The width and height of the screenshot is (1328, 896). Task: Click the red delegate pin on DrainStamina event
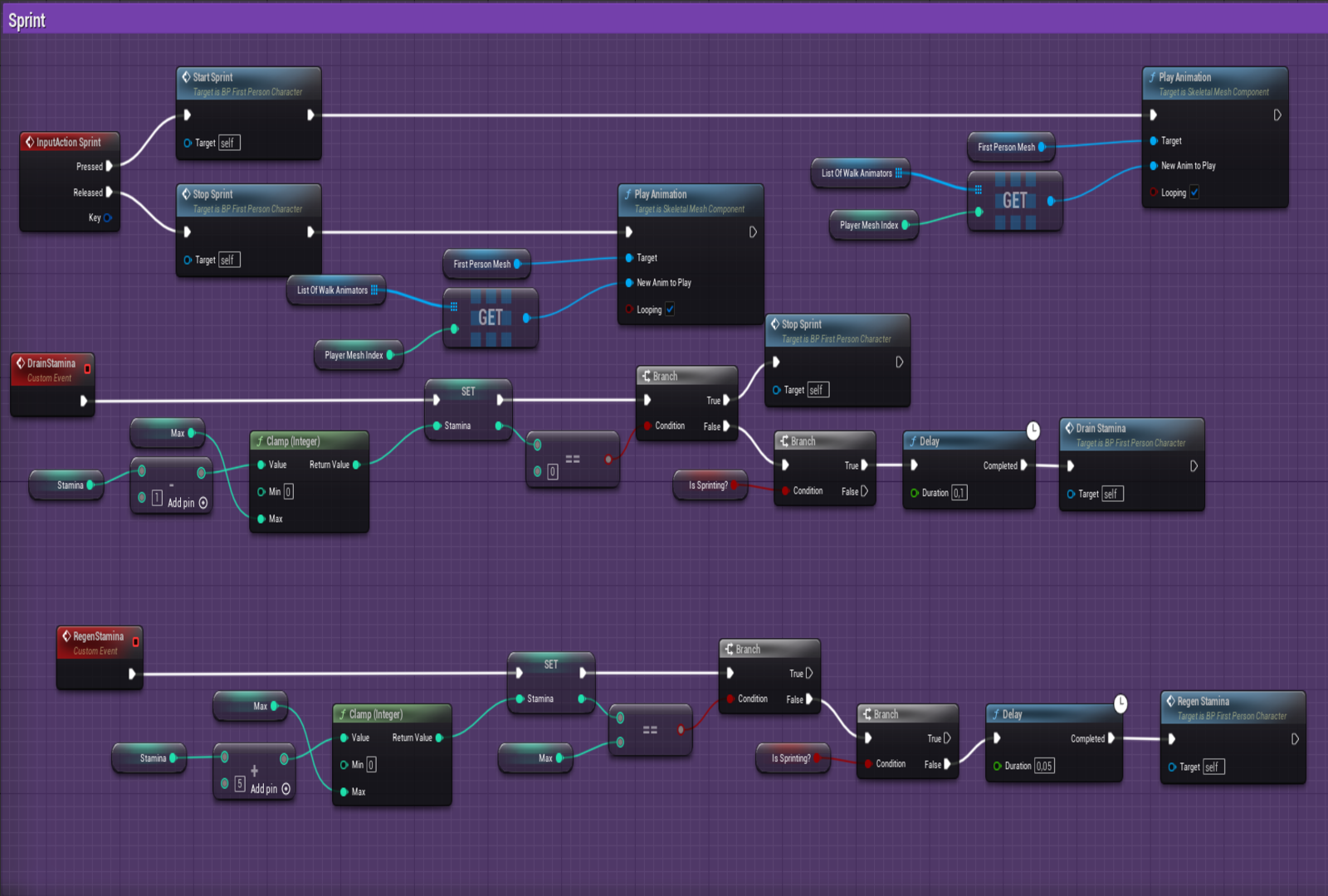(x=87, y=368)
